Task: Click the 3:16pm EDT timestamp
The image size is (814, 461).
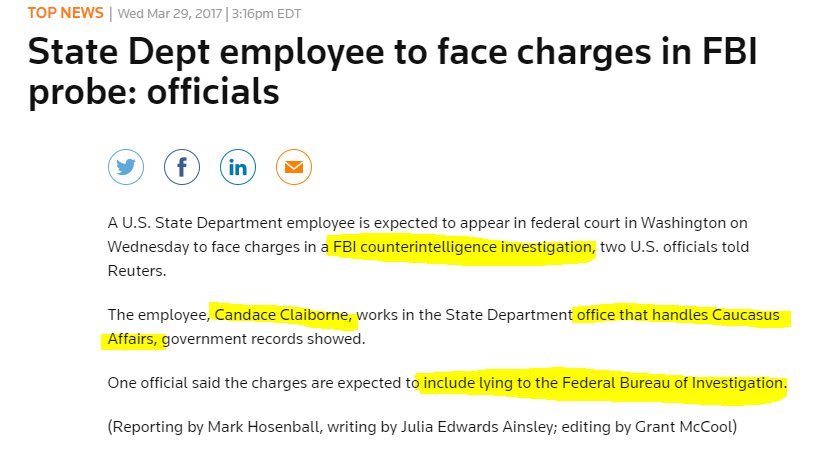Action: pos(266,13)
